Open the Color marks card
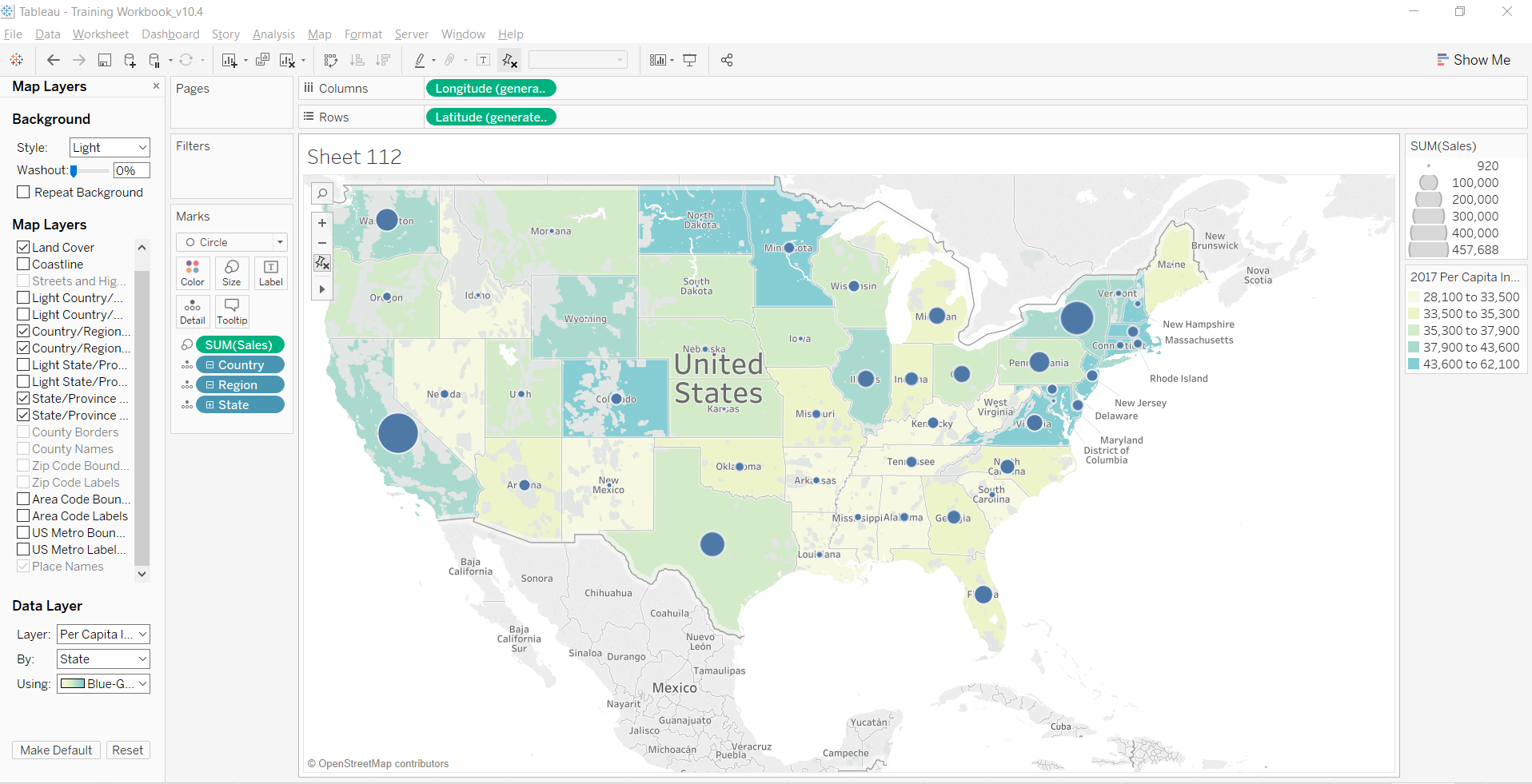1532x784 pixels. [x=193, y=273]
